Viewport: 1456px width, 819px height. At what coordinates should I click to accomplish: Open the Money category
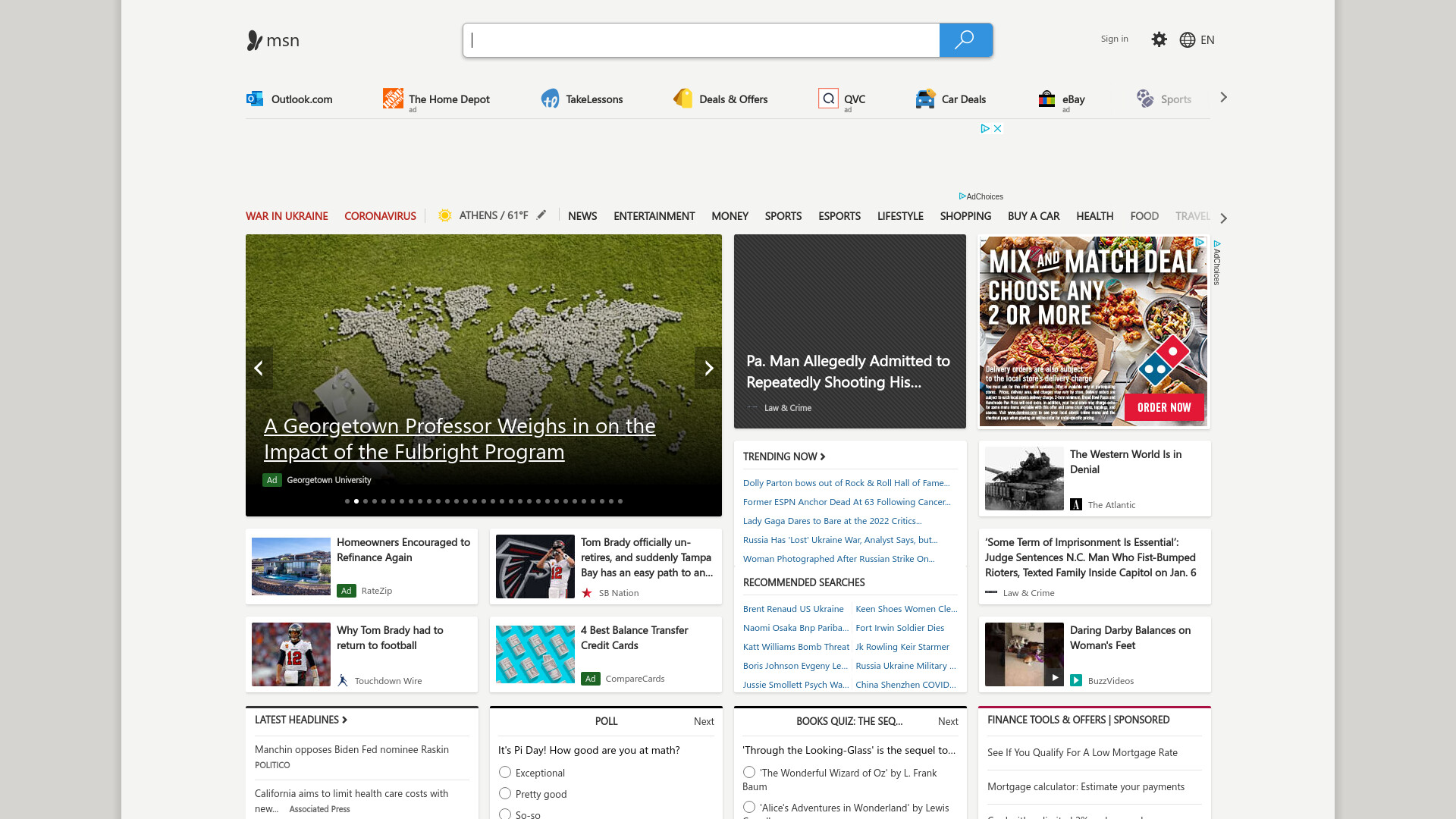click(x=730, y=216)
